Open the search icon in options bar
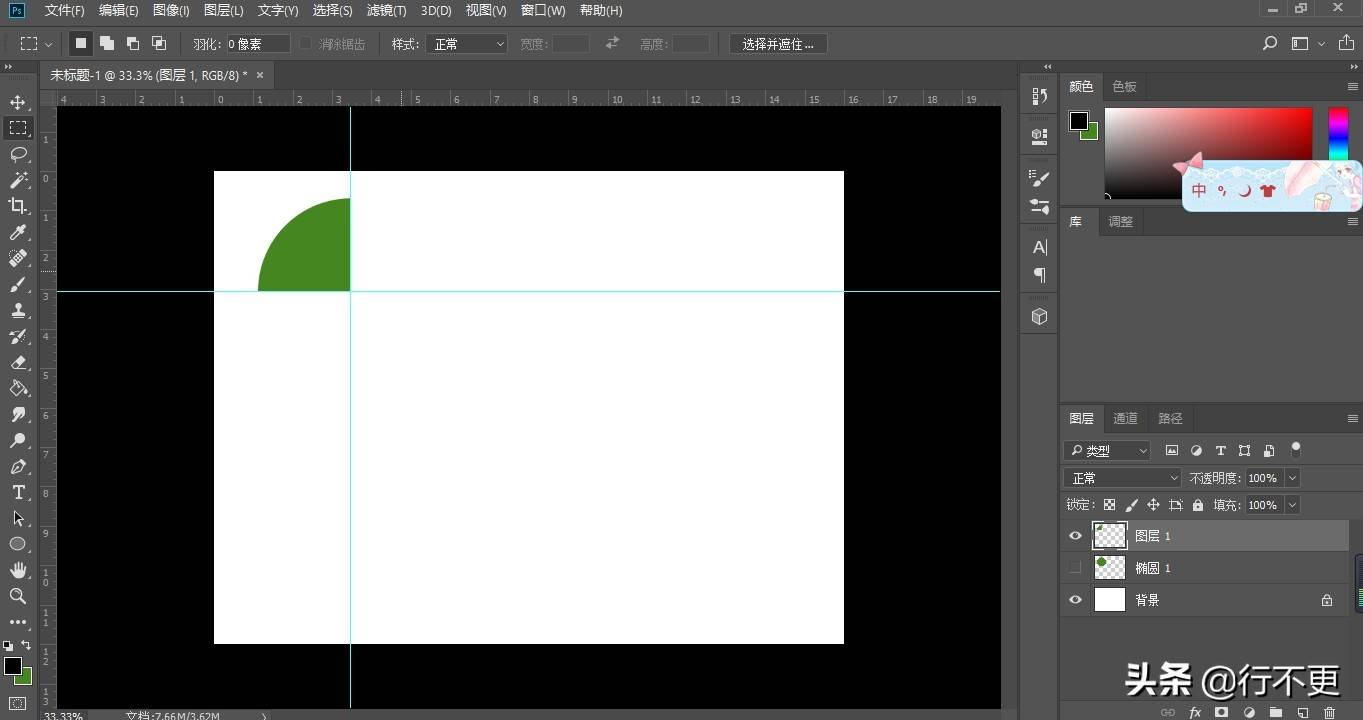This screenshot has height=720, width=1363. click(1270, 44)
